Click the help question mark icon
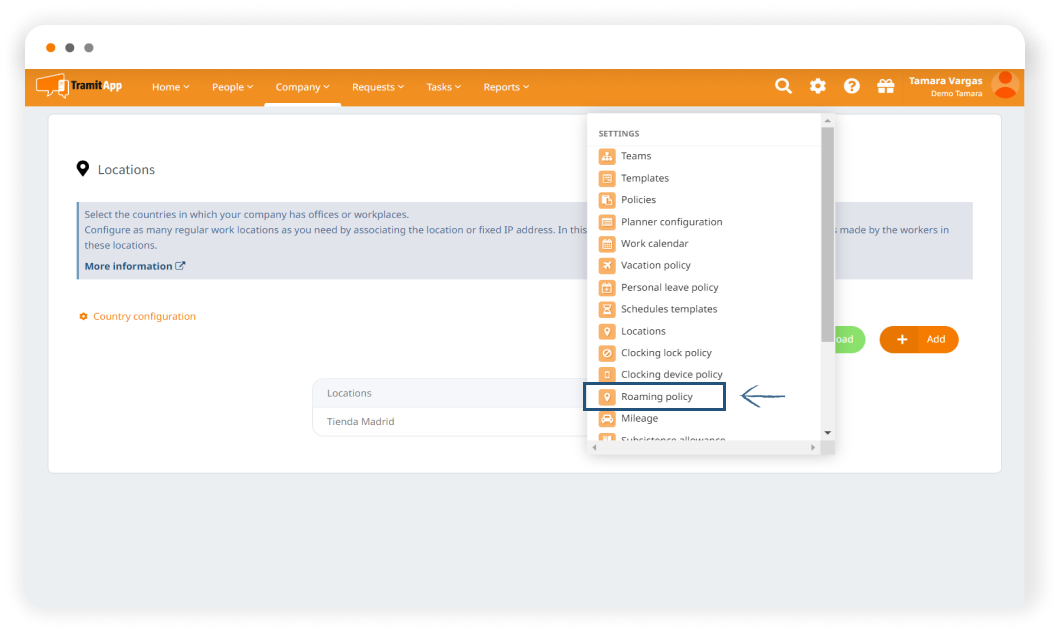Image resolution: width=1061 pixels, height=633 pixels. coord(852,87)
